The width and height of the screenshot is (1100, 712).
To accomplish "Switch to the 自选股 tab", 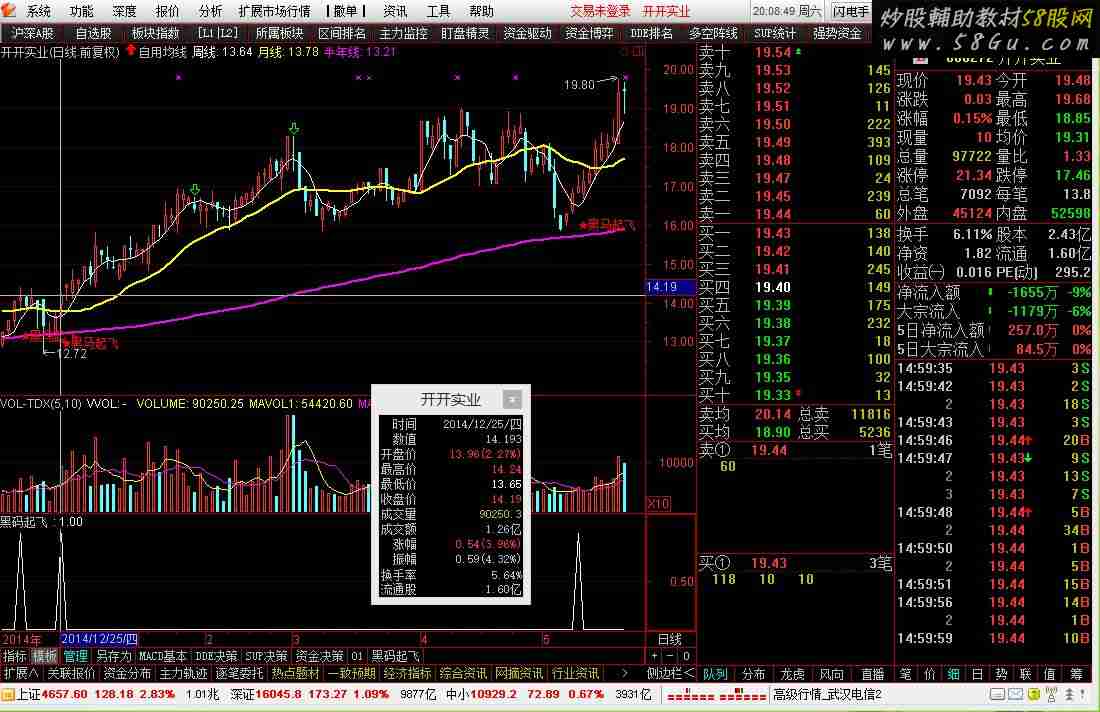I will [93, 33].
